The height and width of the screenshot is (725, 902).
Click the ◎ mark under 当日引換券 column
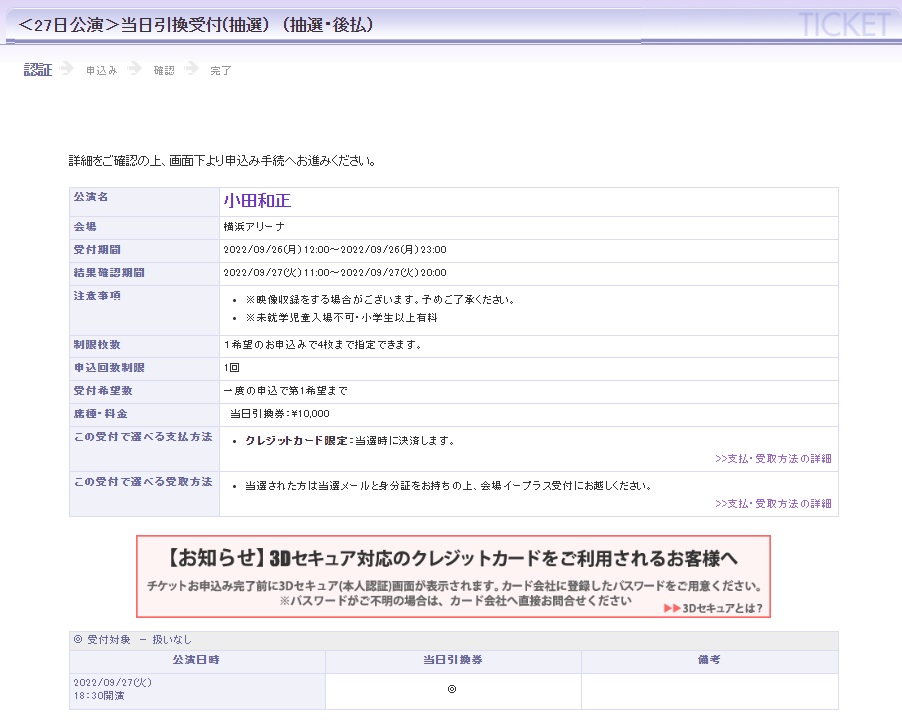click(452, 689)
